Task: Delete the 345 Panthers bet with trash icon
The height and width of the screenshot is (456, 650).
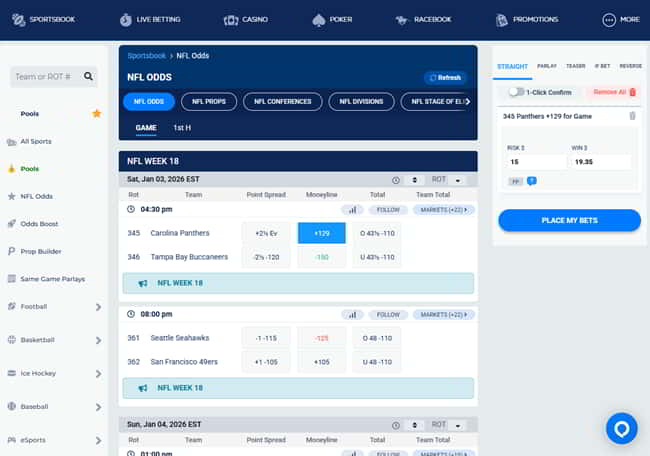Action: [632, 116]
